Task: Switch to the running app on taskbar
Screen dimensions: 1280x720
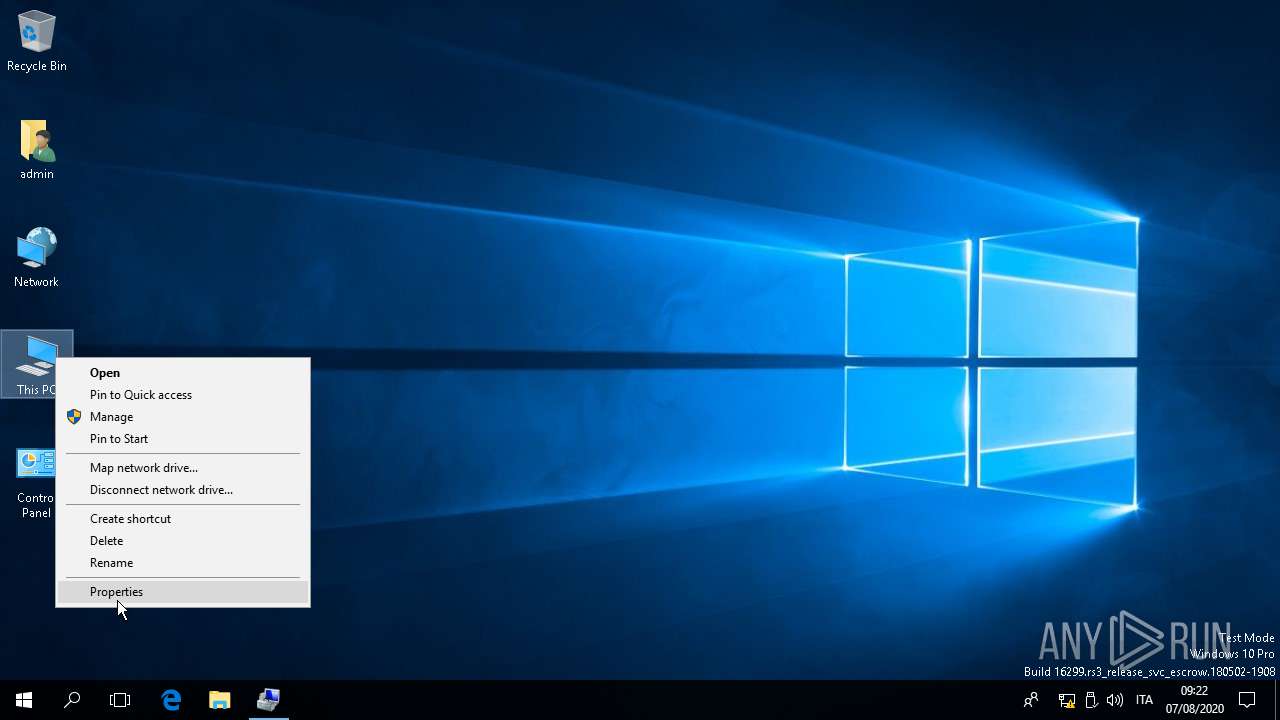Action: pyautogui.click(x=268, y=700)
